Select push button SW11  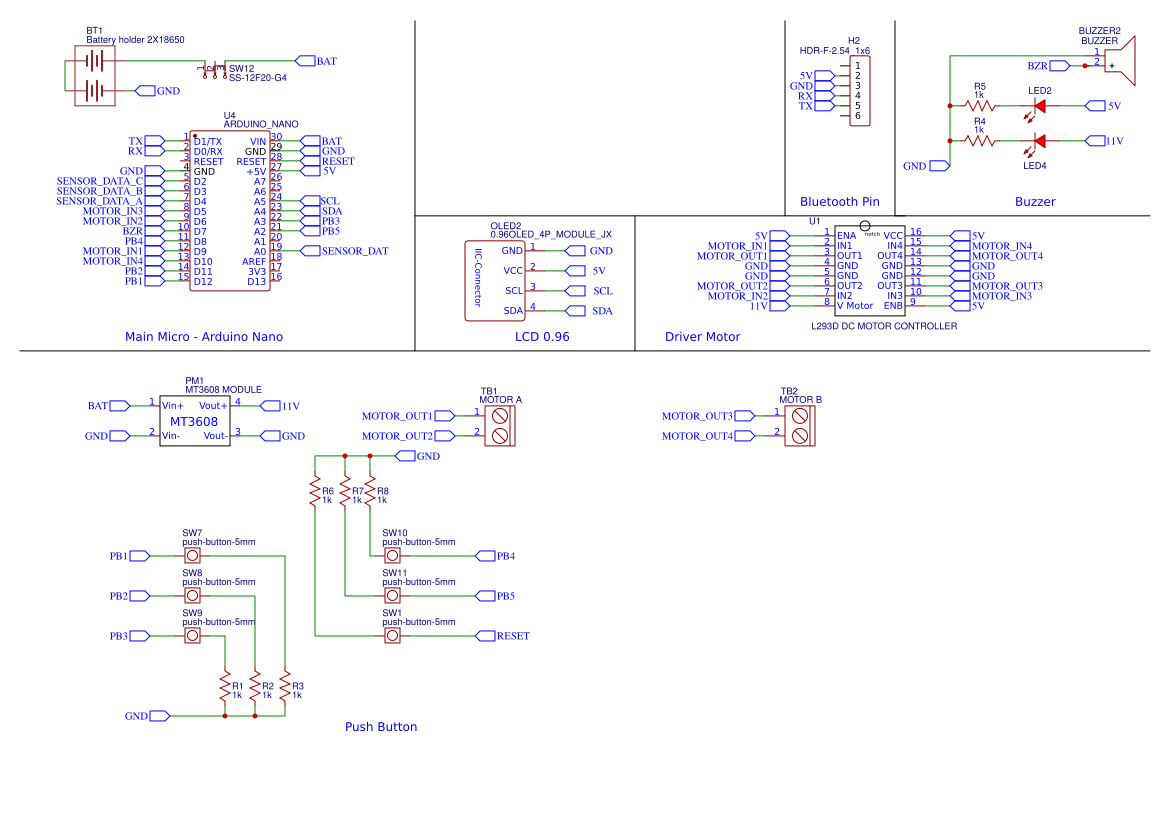(x=392, y=596)
